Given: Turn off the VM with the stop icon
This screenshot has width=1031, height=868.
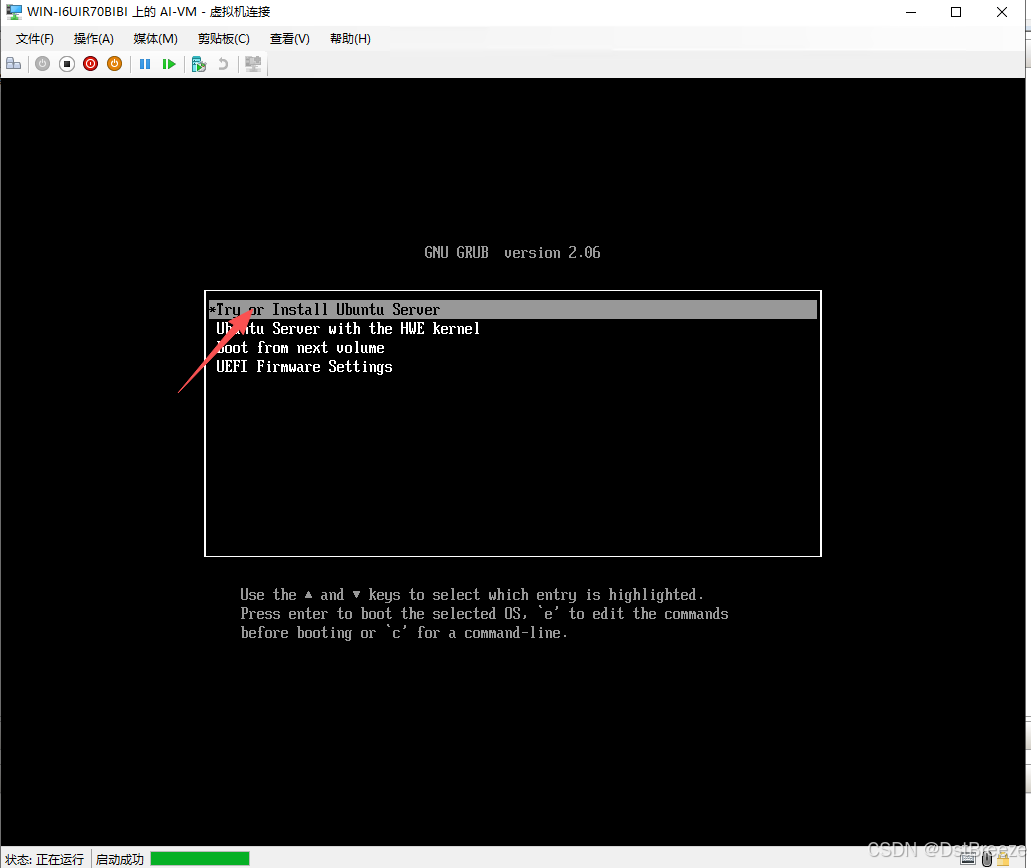Looking at the screenshot, I should tap(66, 64).
